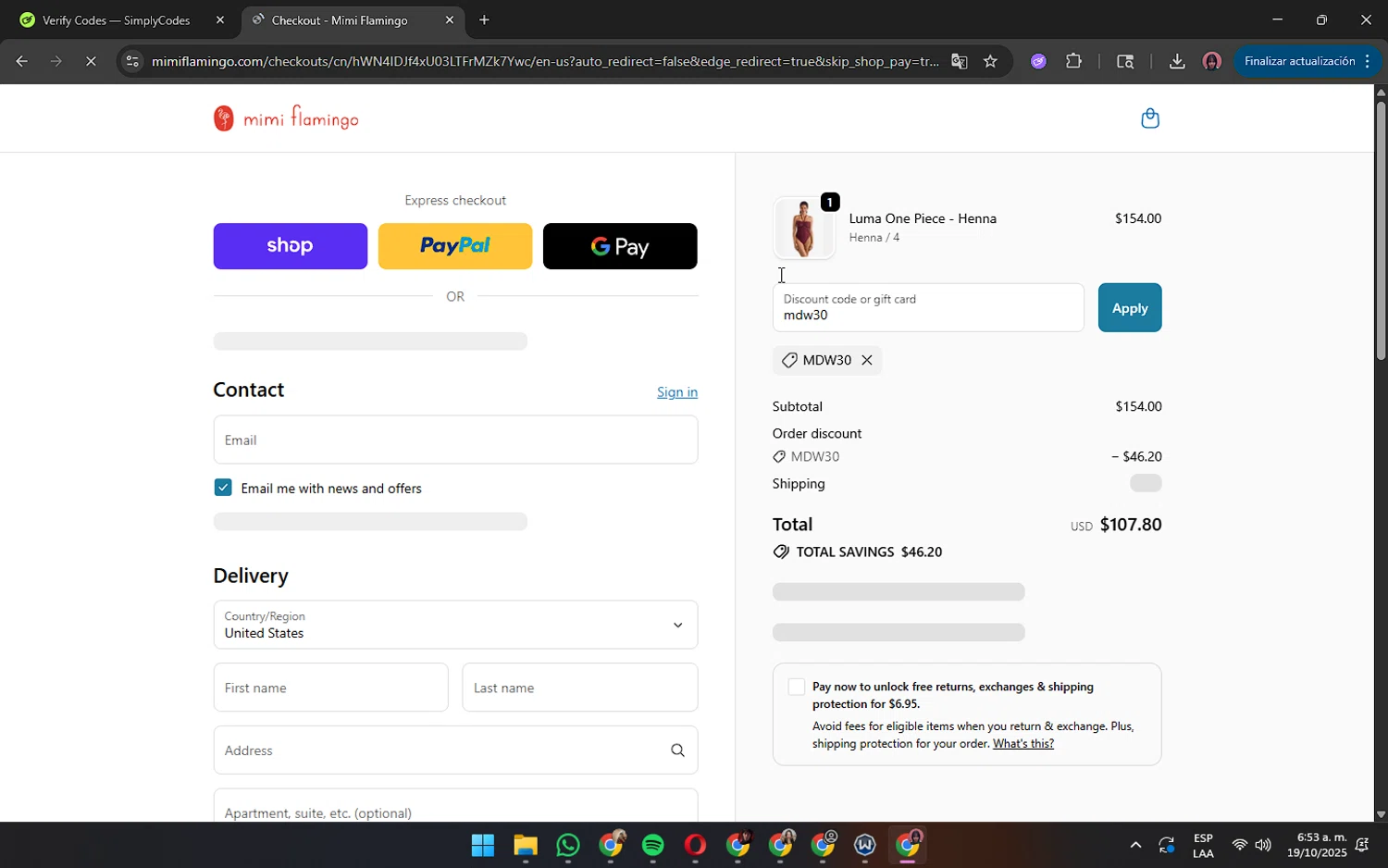
Task: Open the Opera browser from the taskbar
Action: 696,845
